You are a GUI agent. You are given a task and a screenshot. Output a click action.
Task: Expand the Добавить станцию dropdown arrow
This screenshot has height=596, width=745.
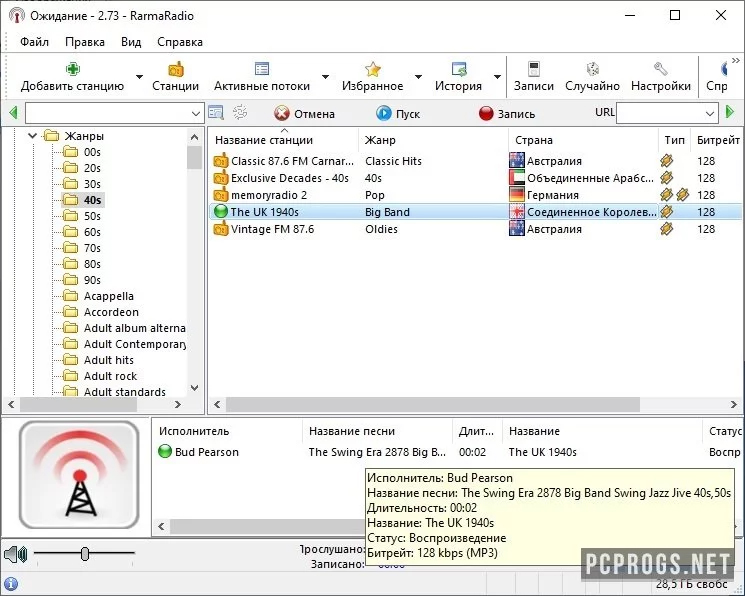pos(139,77)
